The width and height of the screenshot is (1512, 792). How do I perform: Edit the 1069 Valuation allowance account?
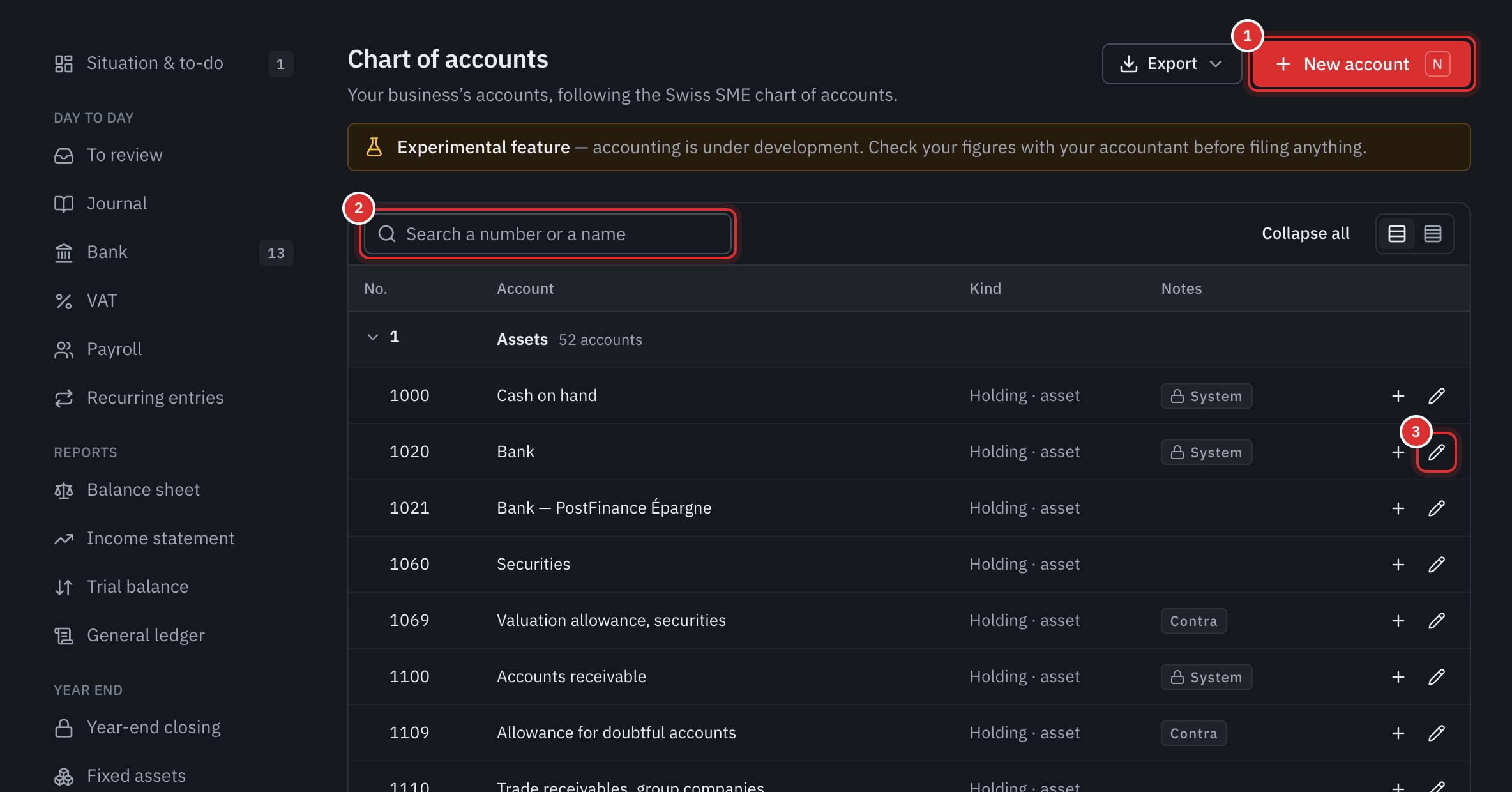click(x=1436, y=621)
